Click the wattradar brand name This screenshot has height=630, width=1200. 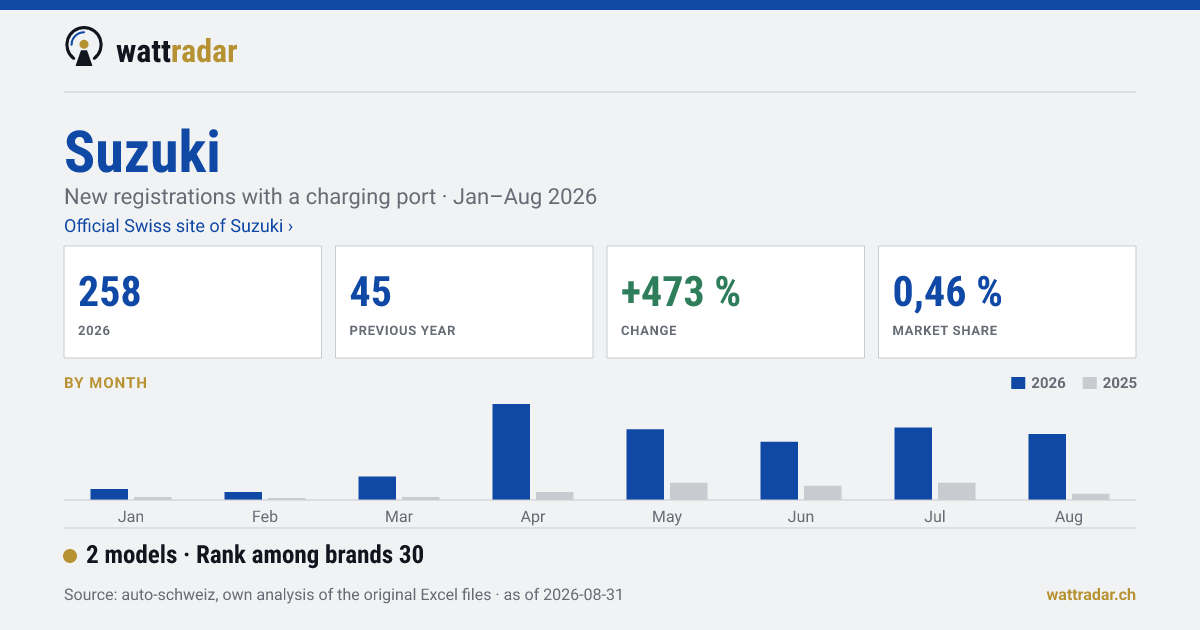coord(177,50)
